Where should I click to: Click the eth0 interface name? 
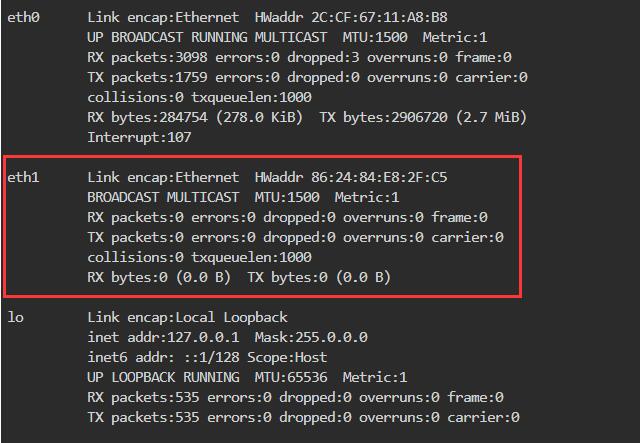point(23,17)
